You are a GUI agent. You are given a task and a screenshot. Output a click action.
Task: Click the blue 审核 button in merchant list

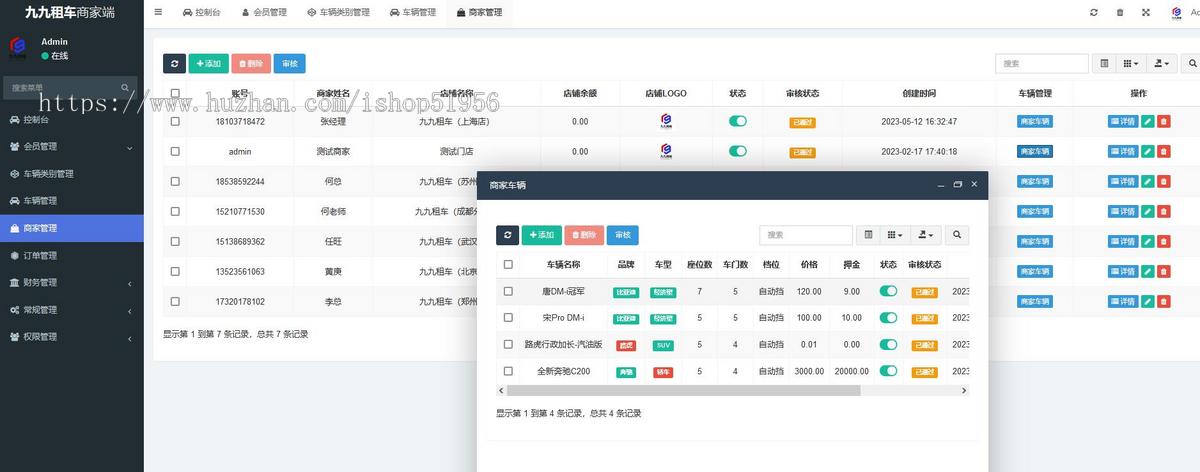click(x=290, y=63)
